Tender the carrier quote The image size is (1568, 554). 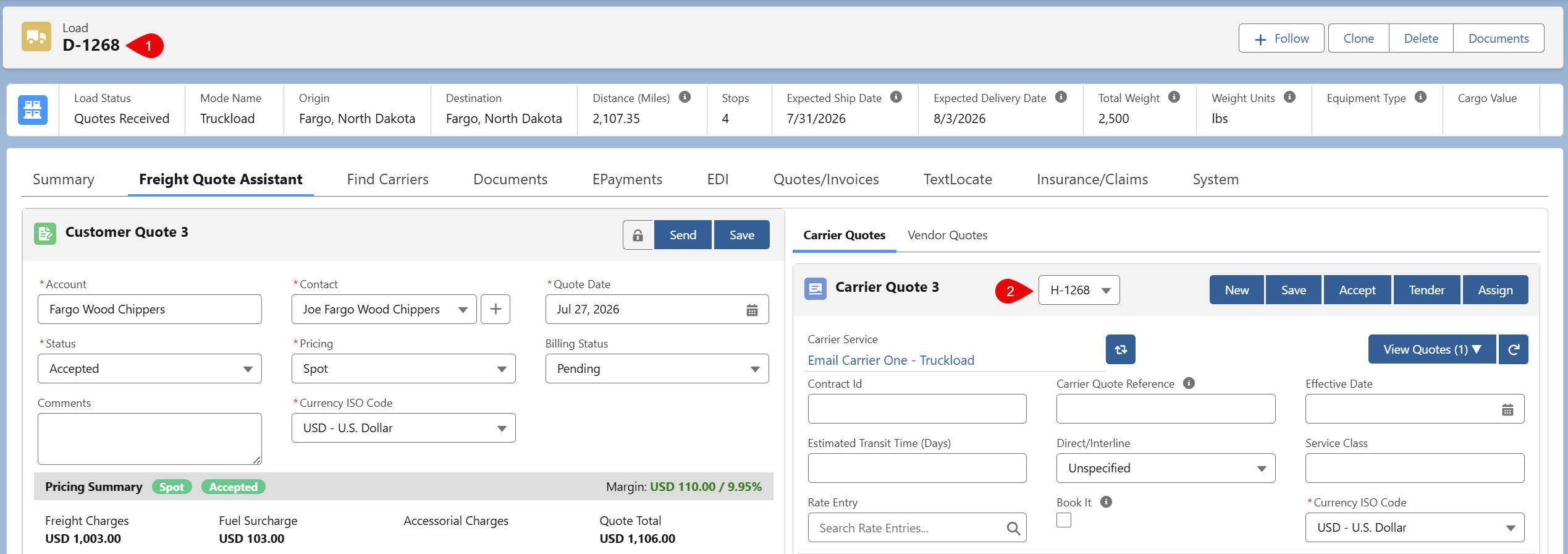1427,290
